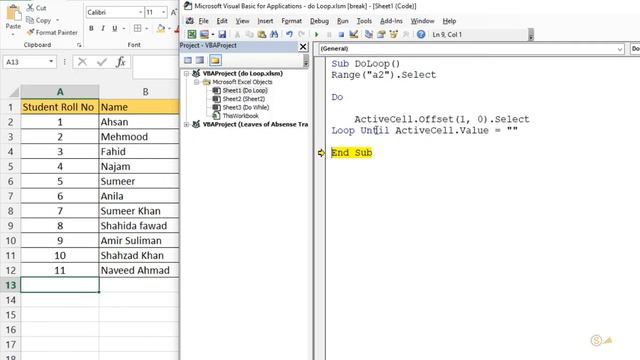Image resolution: width=640 pixels, height=360 pixels.
Task: Open Find using the binoculars icon
Action: [274, 35]
